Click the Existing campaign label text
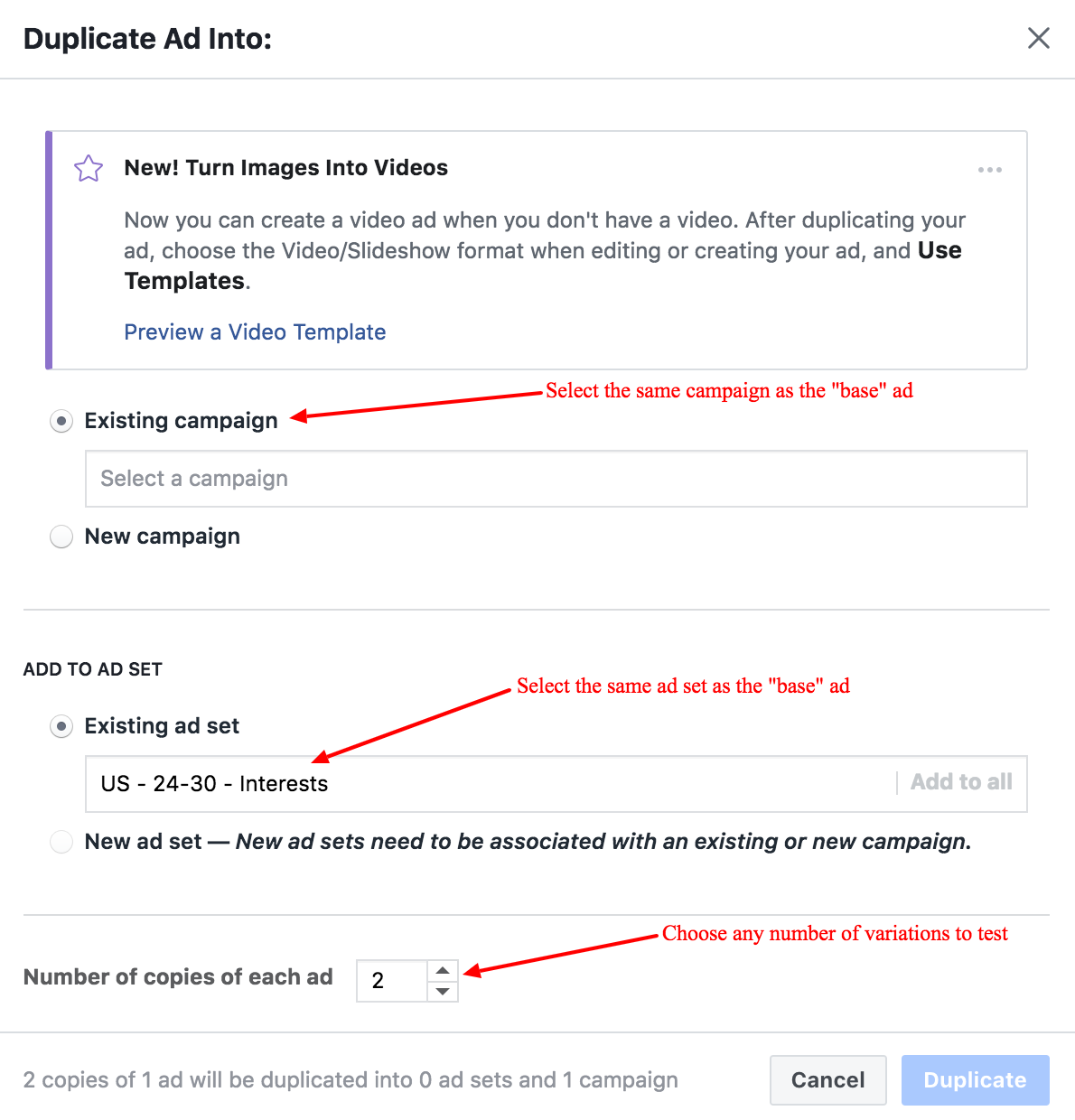This screenshot has width=1075, height=1120. pos(181,421)
